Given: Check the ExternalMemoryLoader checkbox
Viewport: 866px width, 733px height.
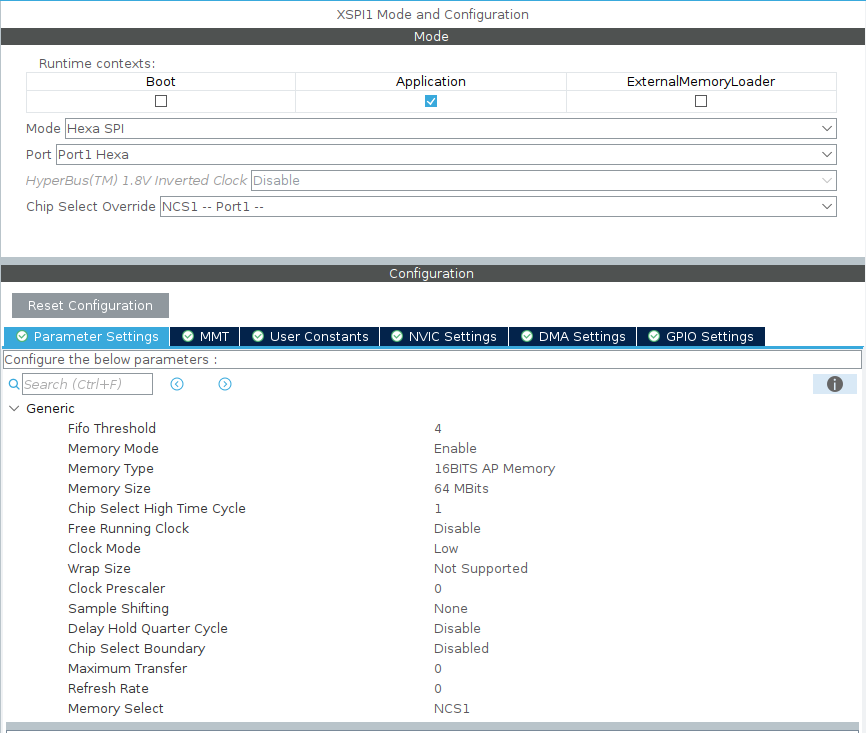Looking at the screenshot, I should click(x=700, y=100).
